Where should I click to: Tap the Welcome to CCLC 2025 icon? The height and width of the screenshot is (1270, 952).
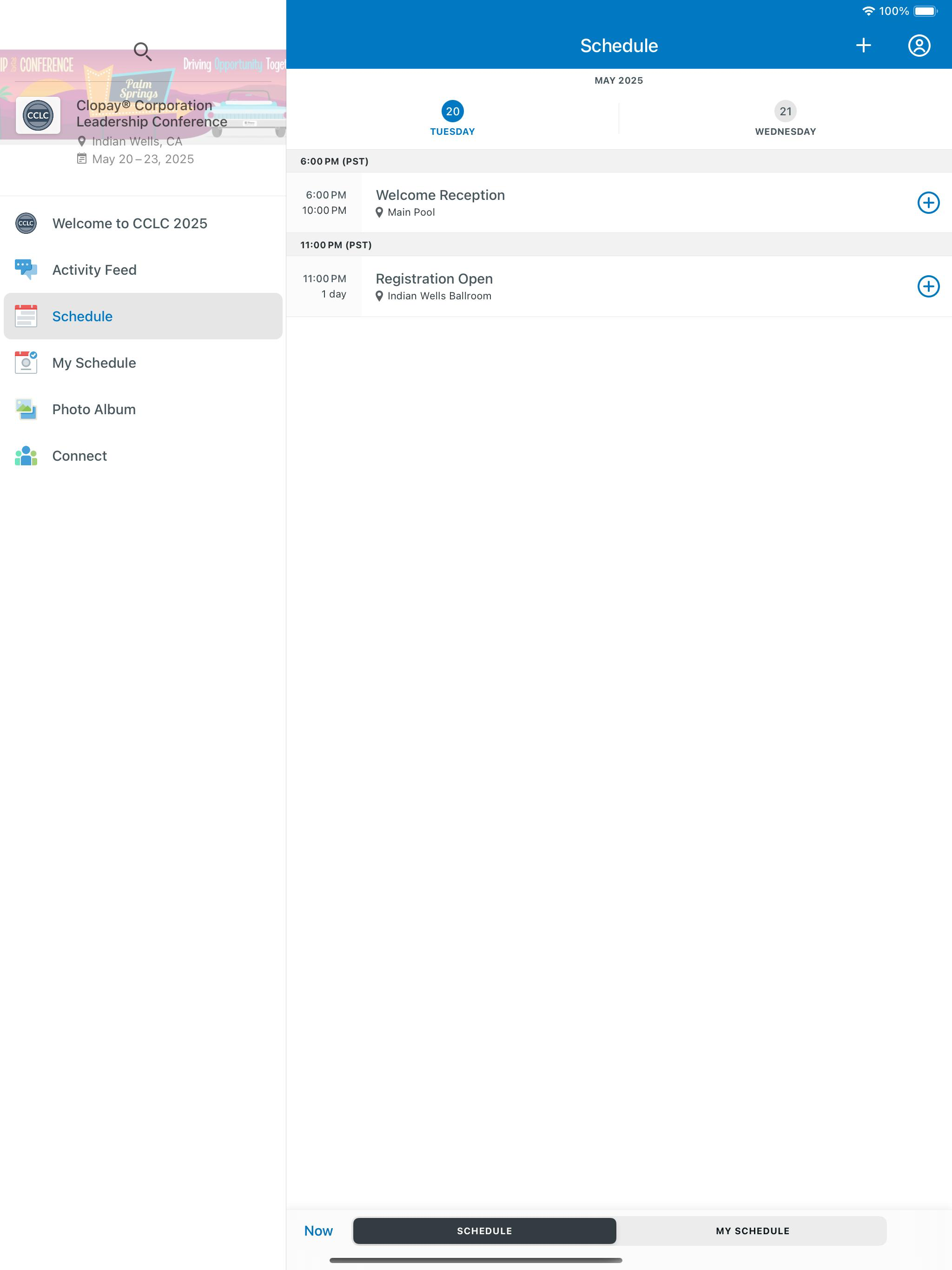tap(26, 223)
